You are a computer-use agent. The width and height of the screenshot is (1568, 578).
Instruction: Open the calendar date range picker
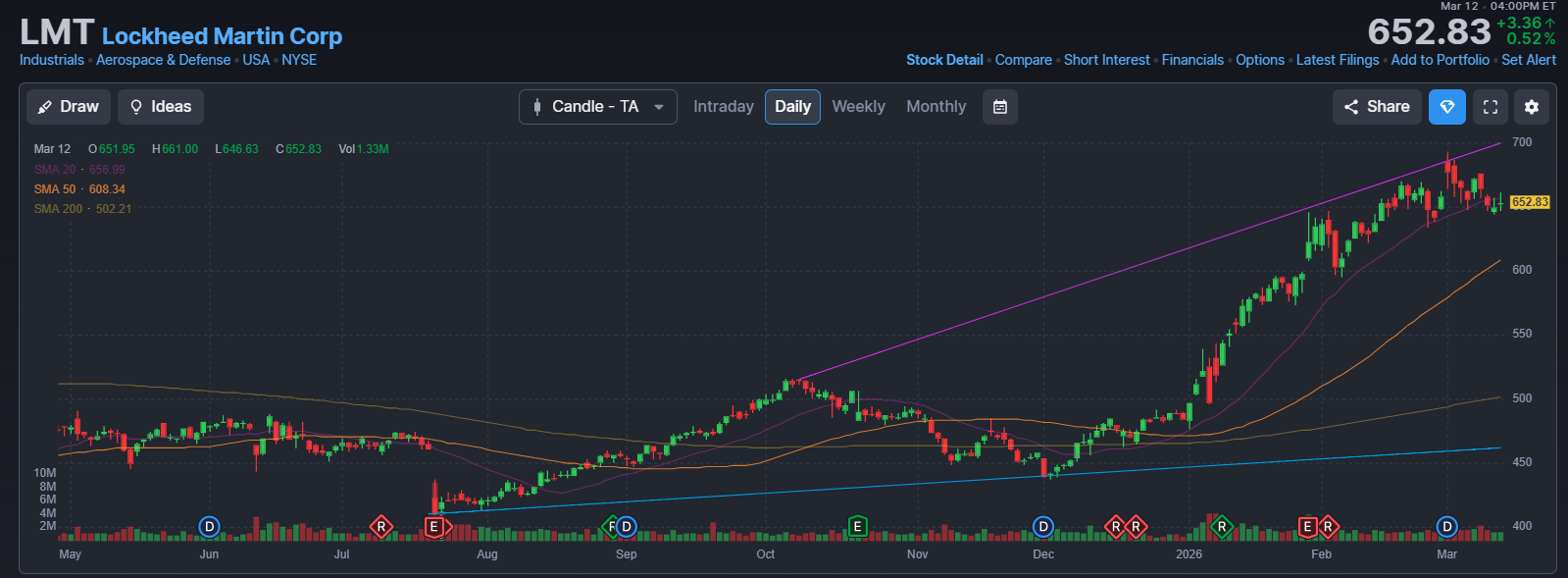click(x=1000, y=107)
